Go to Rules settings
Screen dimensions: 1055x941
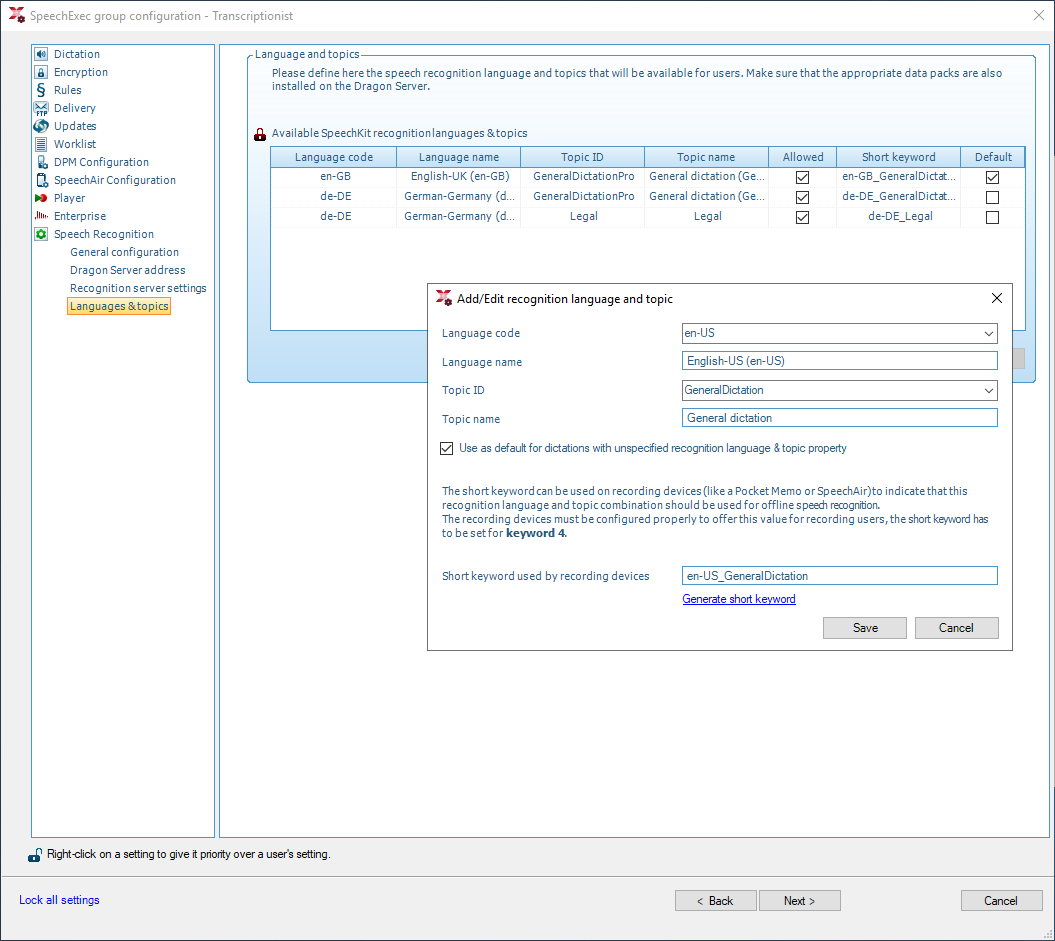click(x=67, y=90)
